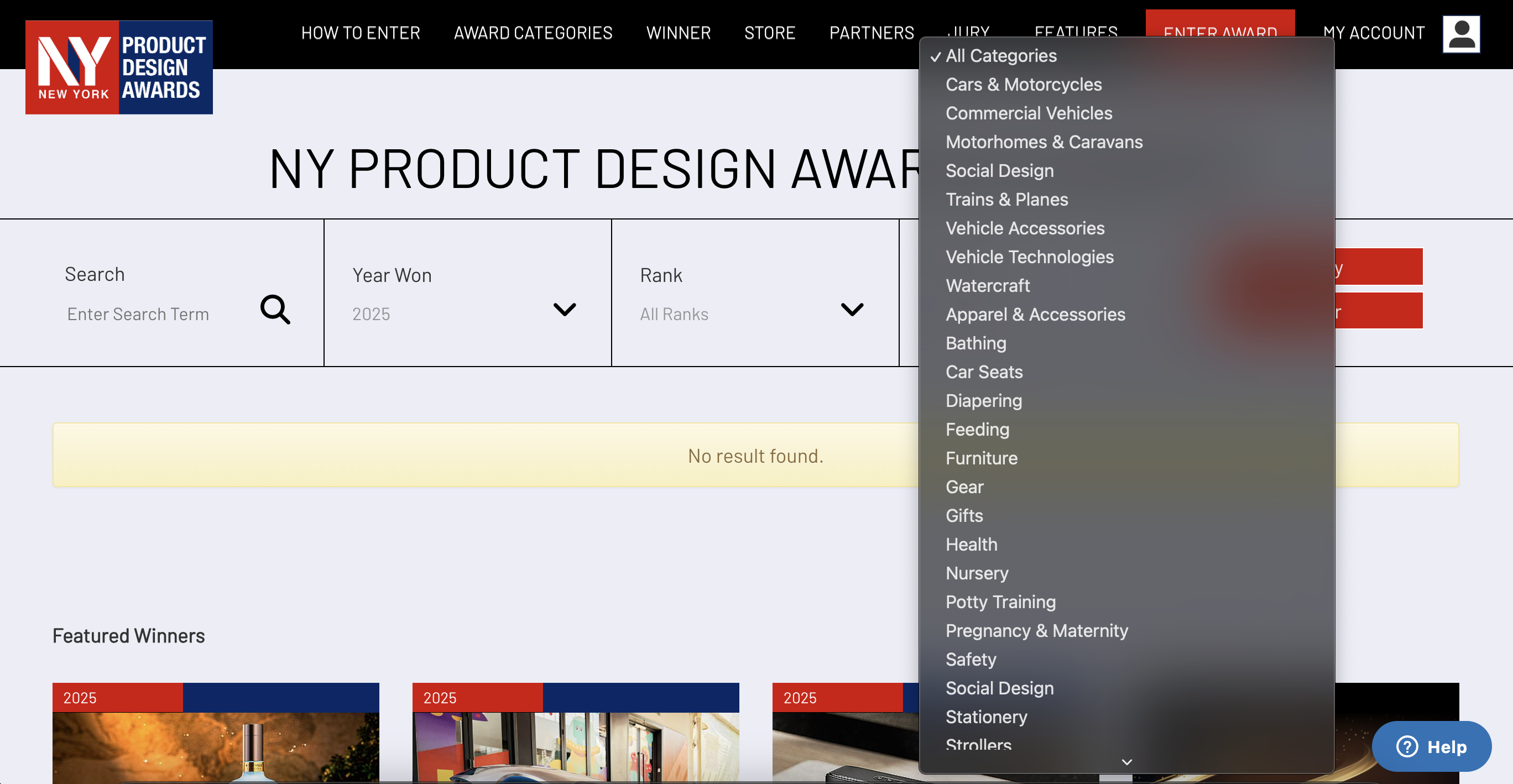The image size is (1513, 784).
Task: Open the HOW TO ENTER page
Action: coord(361,33)
